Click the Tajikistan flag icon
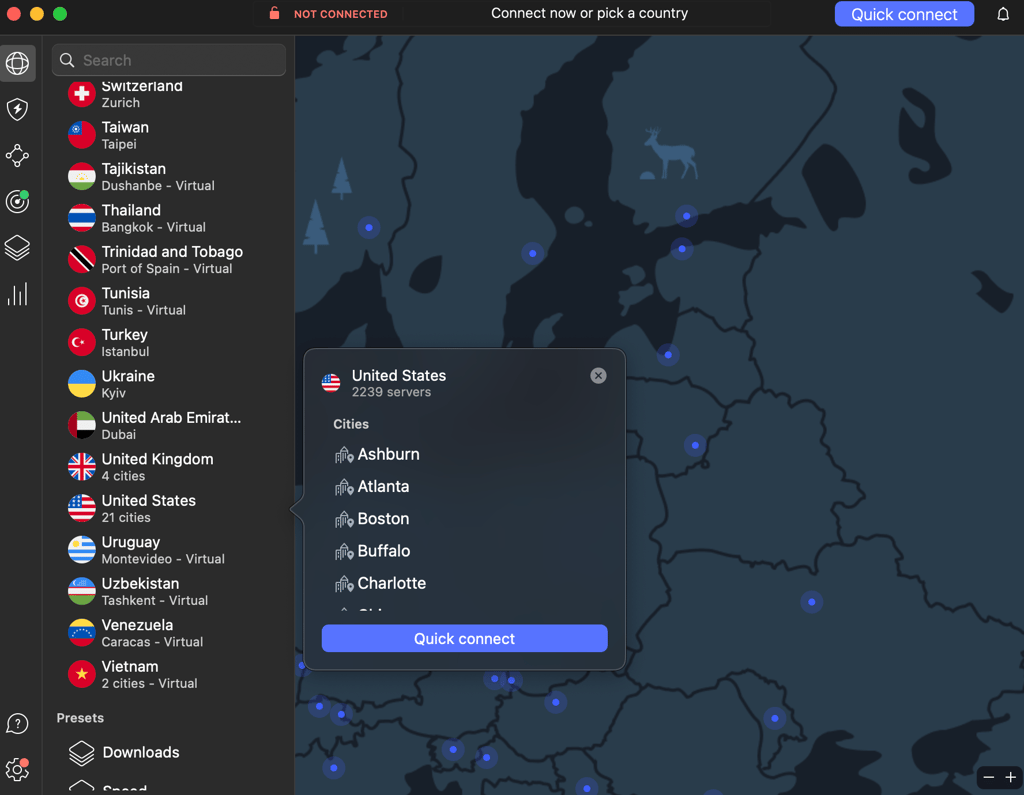The height and width of the screenshot is (795, 1024). 82,176
